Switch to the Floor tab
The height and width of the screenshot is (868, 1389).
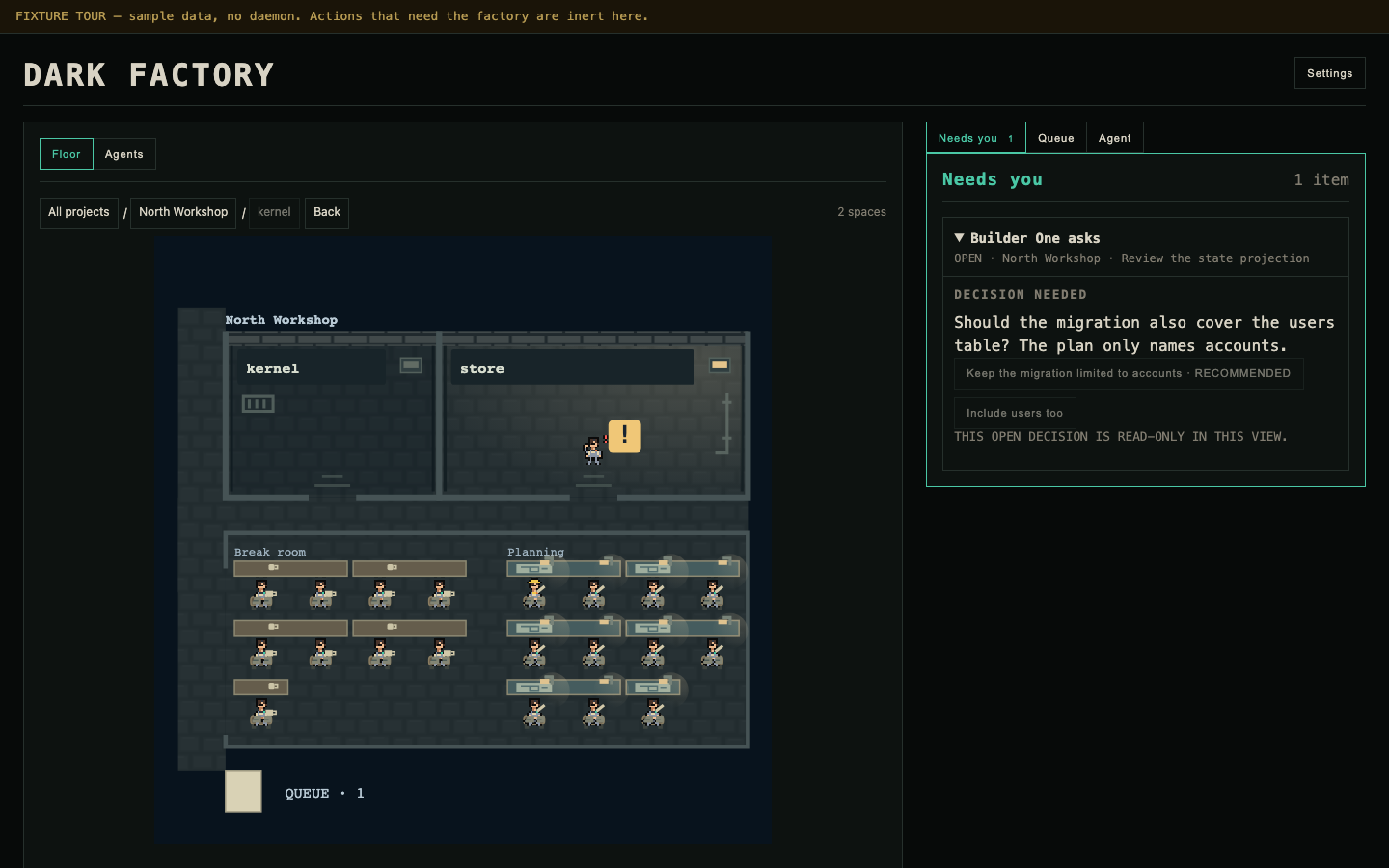pos(67,154)
